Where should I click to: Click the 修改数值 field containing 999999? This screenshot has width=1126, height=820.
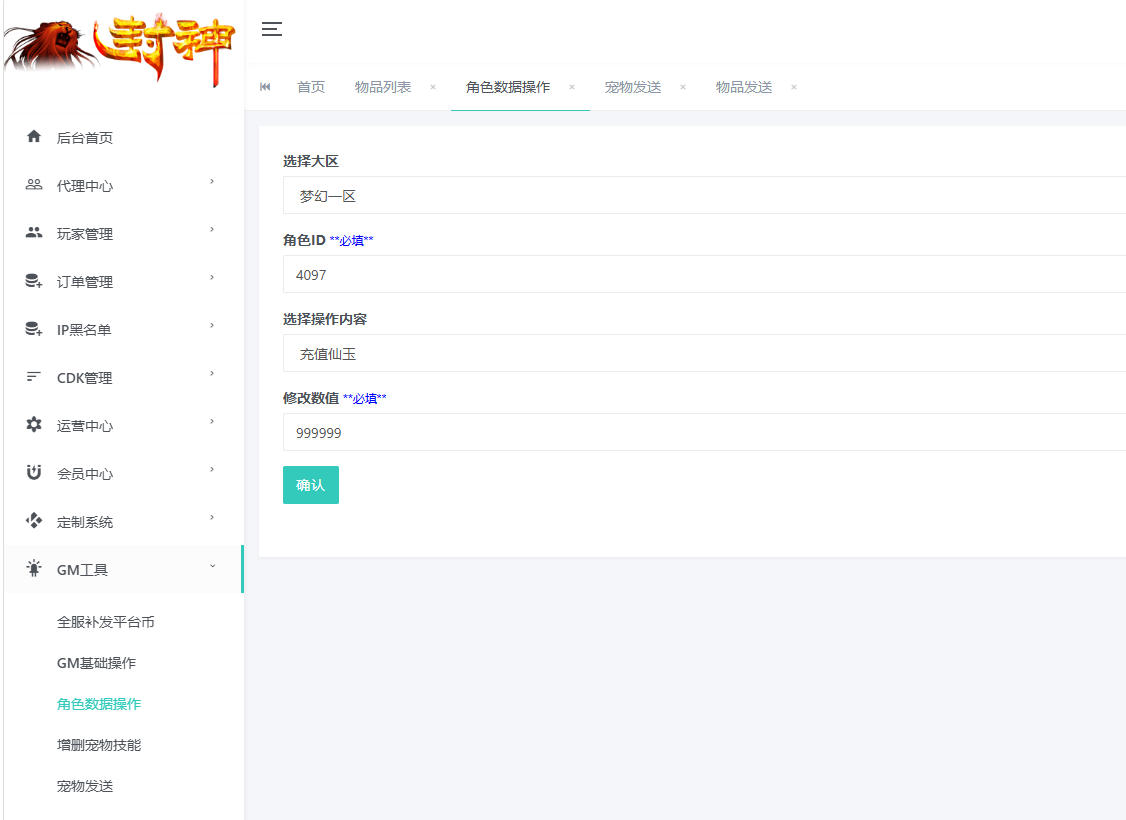point(704,432)
